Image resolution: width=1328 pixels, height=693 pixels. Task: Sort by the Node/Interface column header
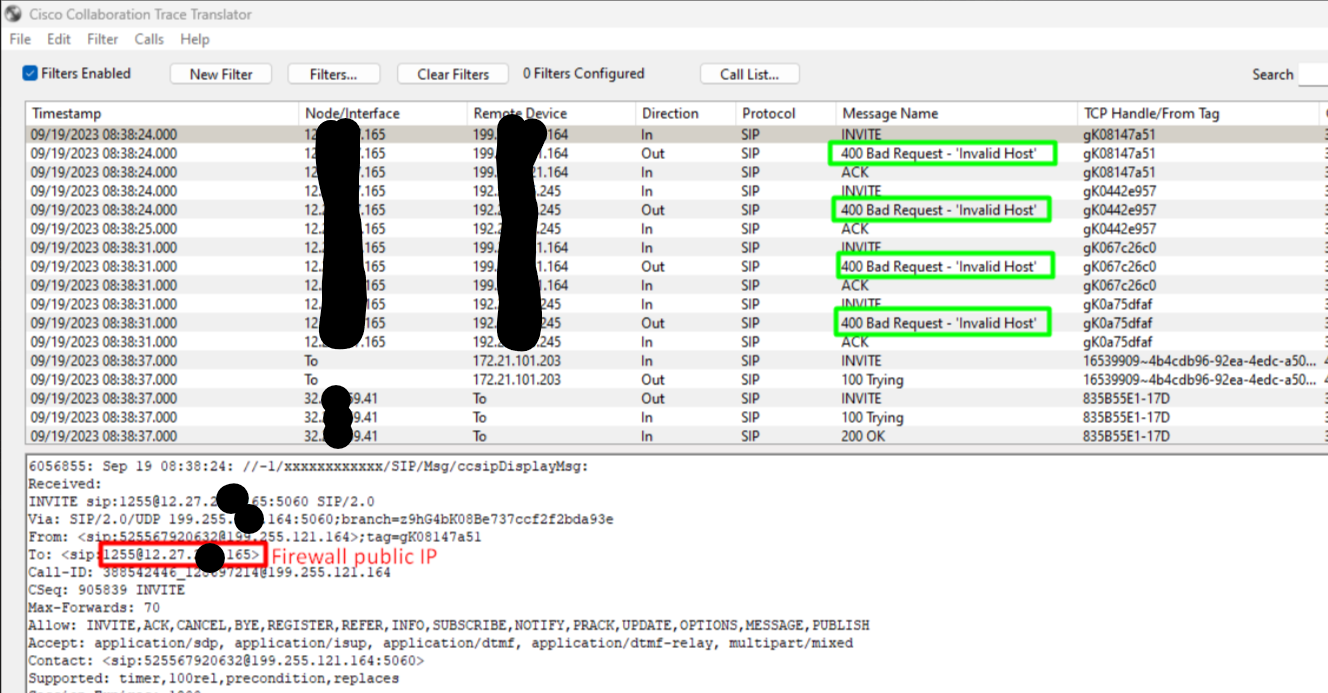[x=383, y=113]
